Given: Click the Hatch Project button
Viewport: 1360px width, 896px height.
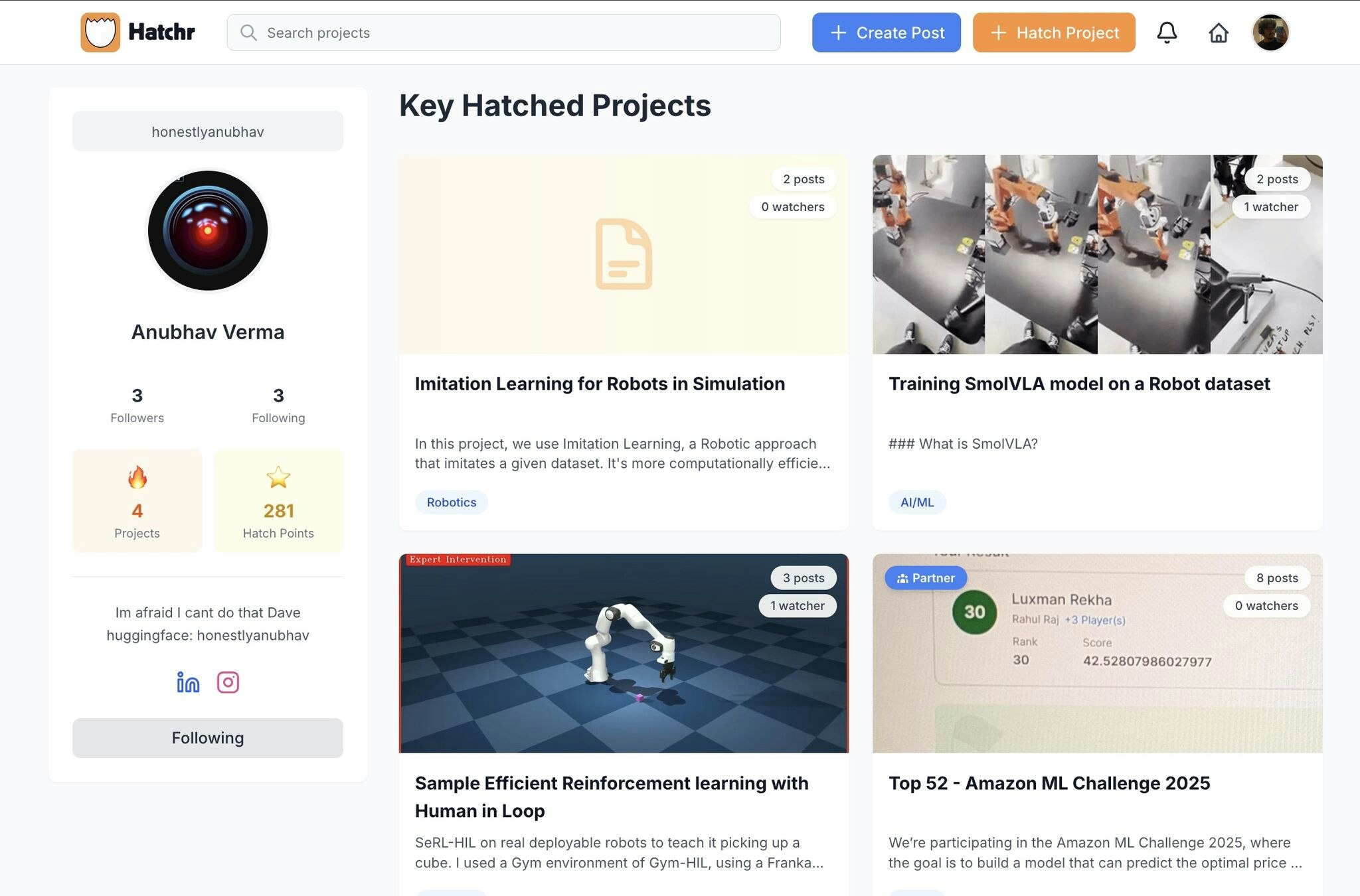Looking at the screenshot, I should tap(1054, 33).
